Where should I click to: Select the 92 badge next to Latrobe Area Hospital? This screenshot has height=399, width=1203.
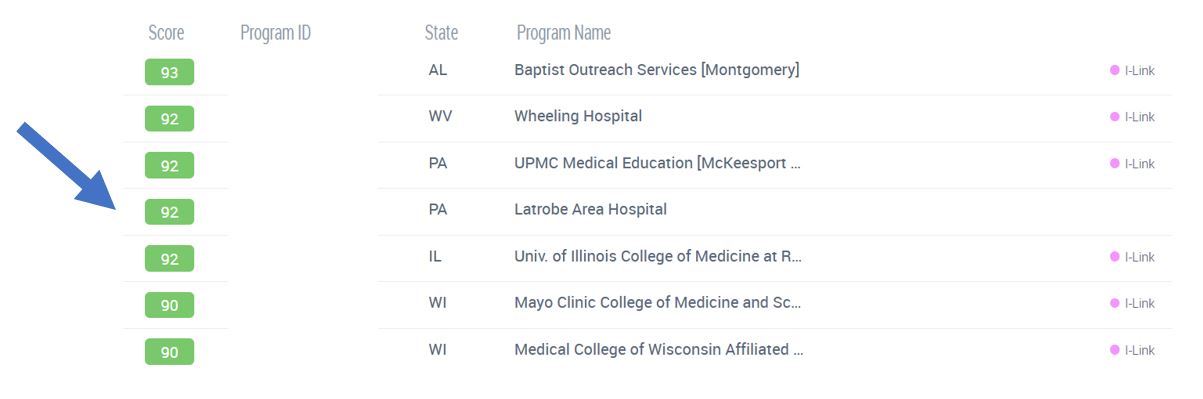coord(169,212)
